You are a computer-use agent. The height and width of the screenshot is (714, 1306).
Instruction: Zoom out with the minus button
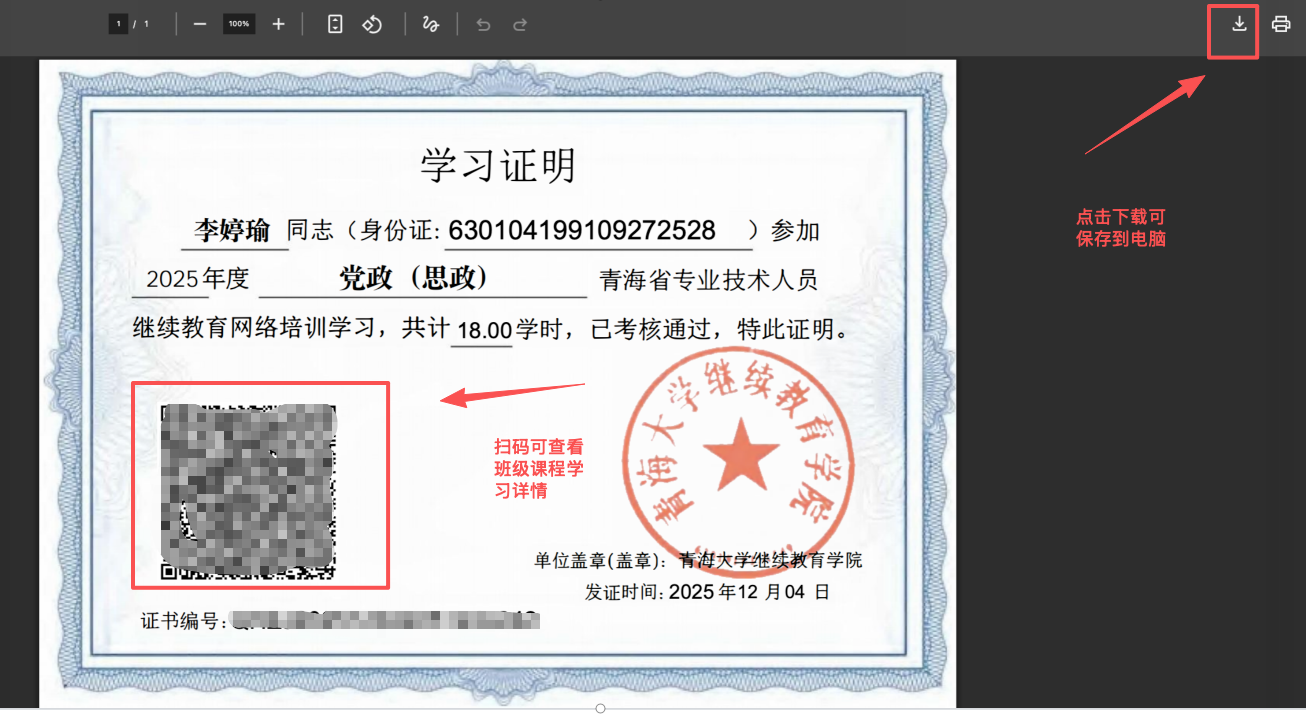coord(200,24)
